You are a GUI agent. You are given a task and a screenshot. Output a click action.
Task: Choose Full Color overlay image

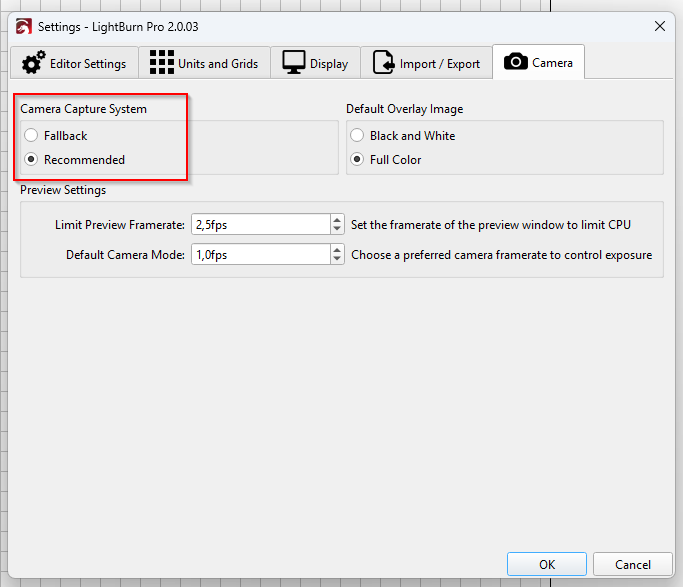(357, 159)
